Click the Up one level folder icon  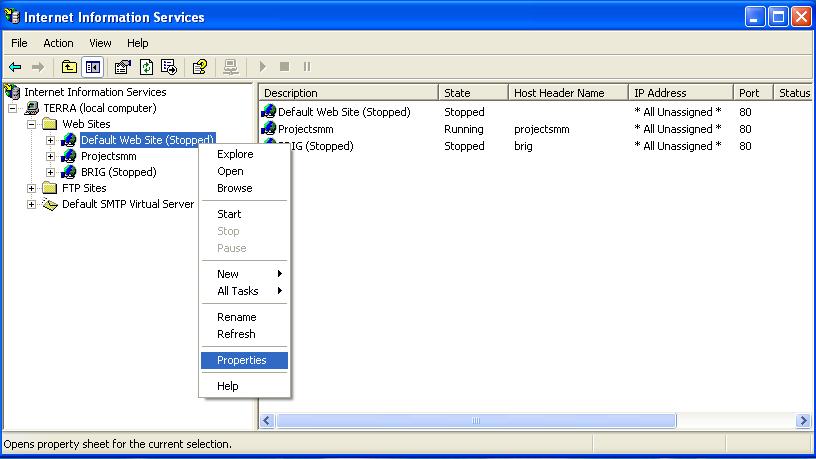(69, 67)
